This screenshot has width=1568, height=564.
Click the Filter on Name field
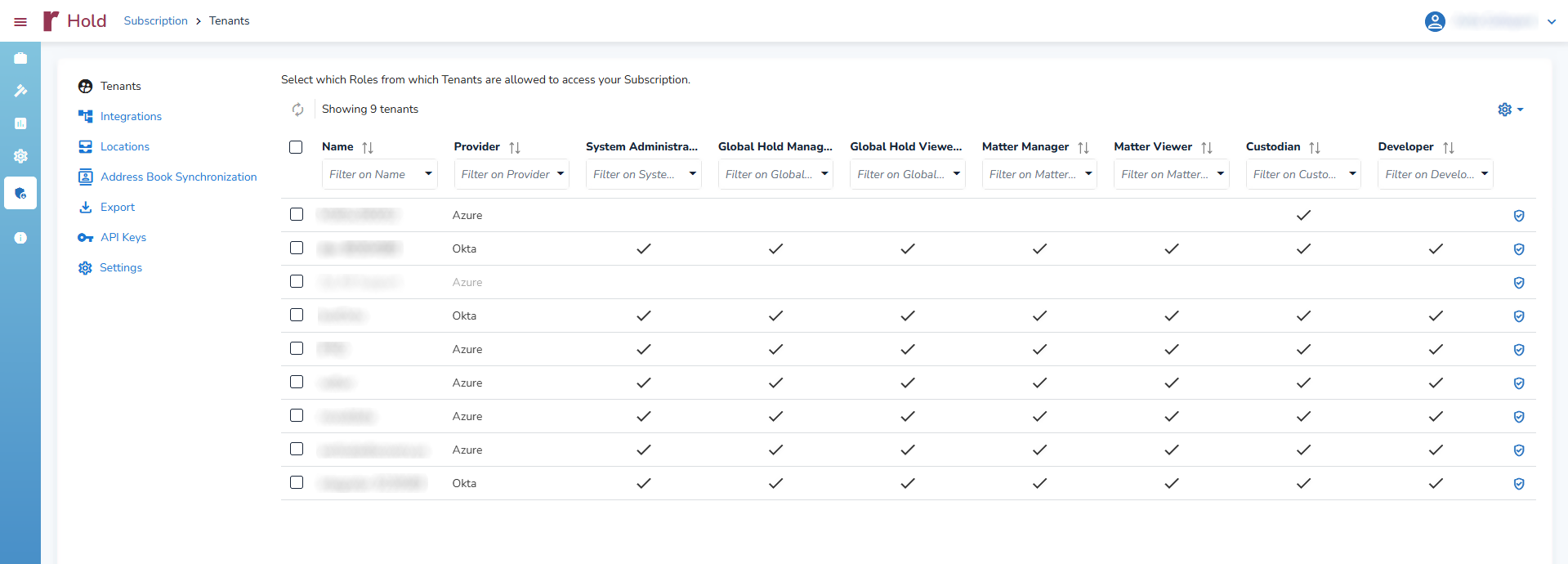pyautogui.click(x=369, y=174)
